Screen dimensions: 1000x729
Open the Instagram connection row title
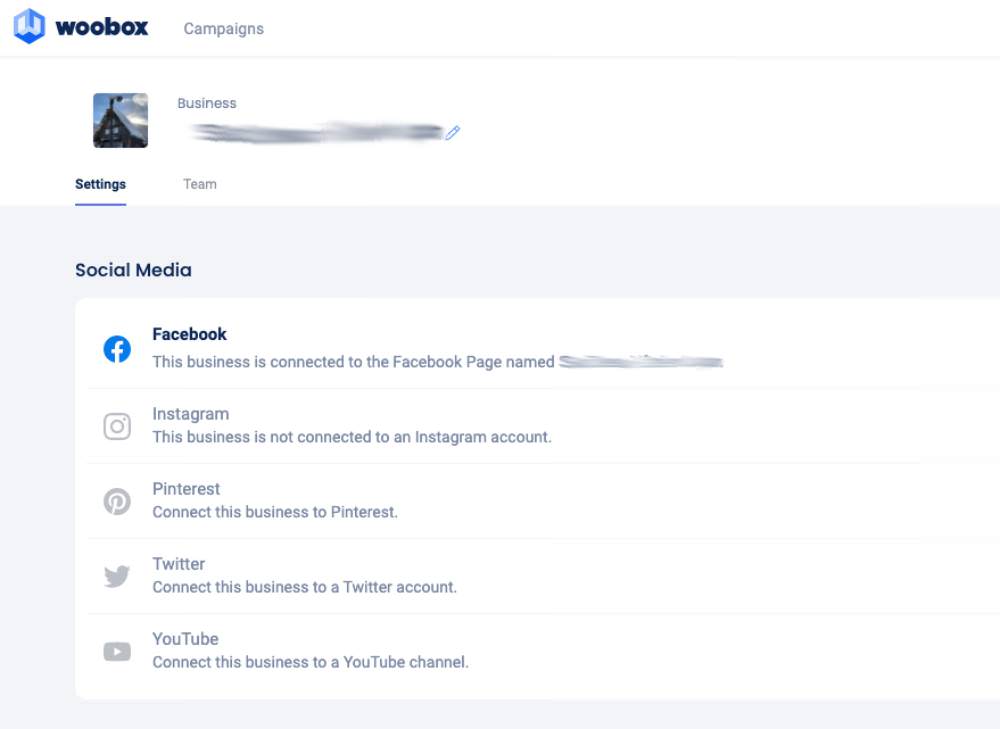pos(191,414)
